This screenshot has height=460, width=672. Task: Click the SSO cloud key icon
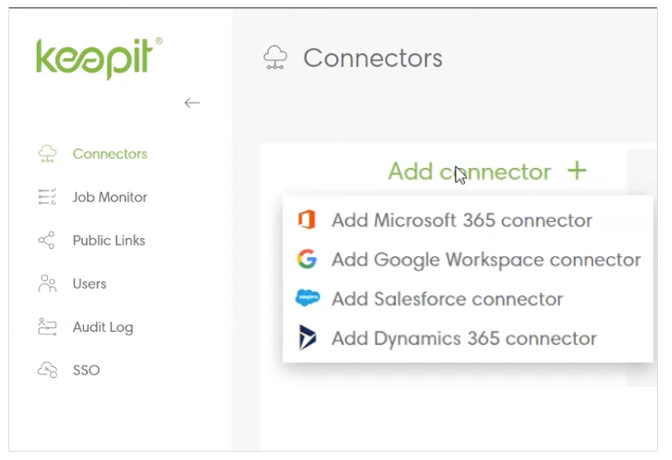coord(47,370)
